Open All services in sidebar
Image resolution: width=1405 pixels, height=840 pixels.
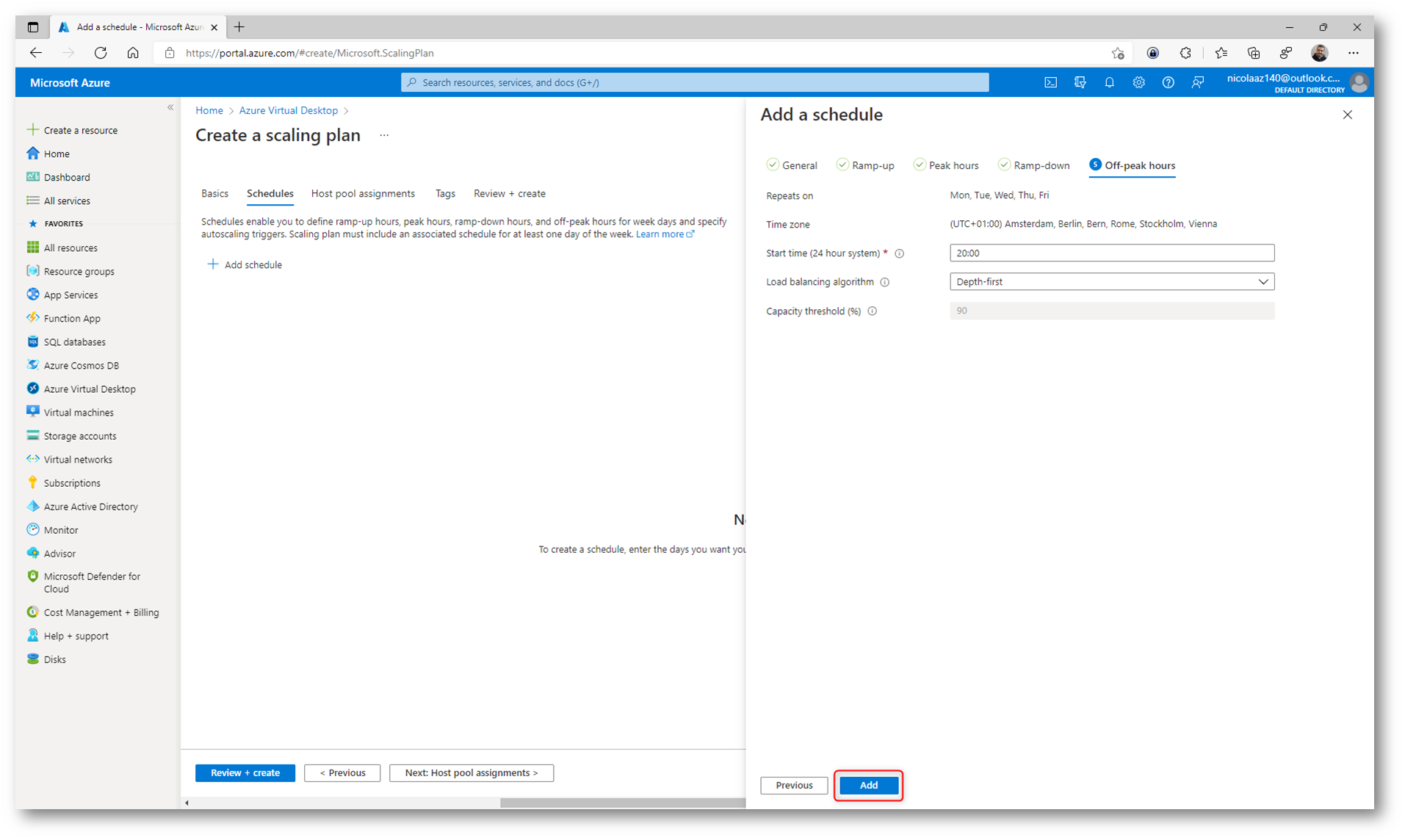[x=67, y=201]
